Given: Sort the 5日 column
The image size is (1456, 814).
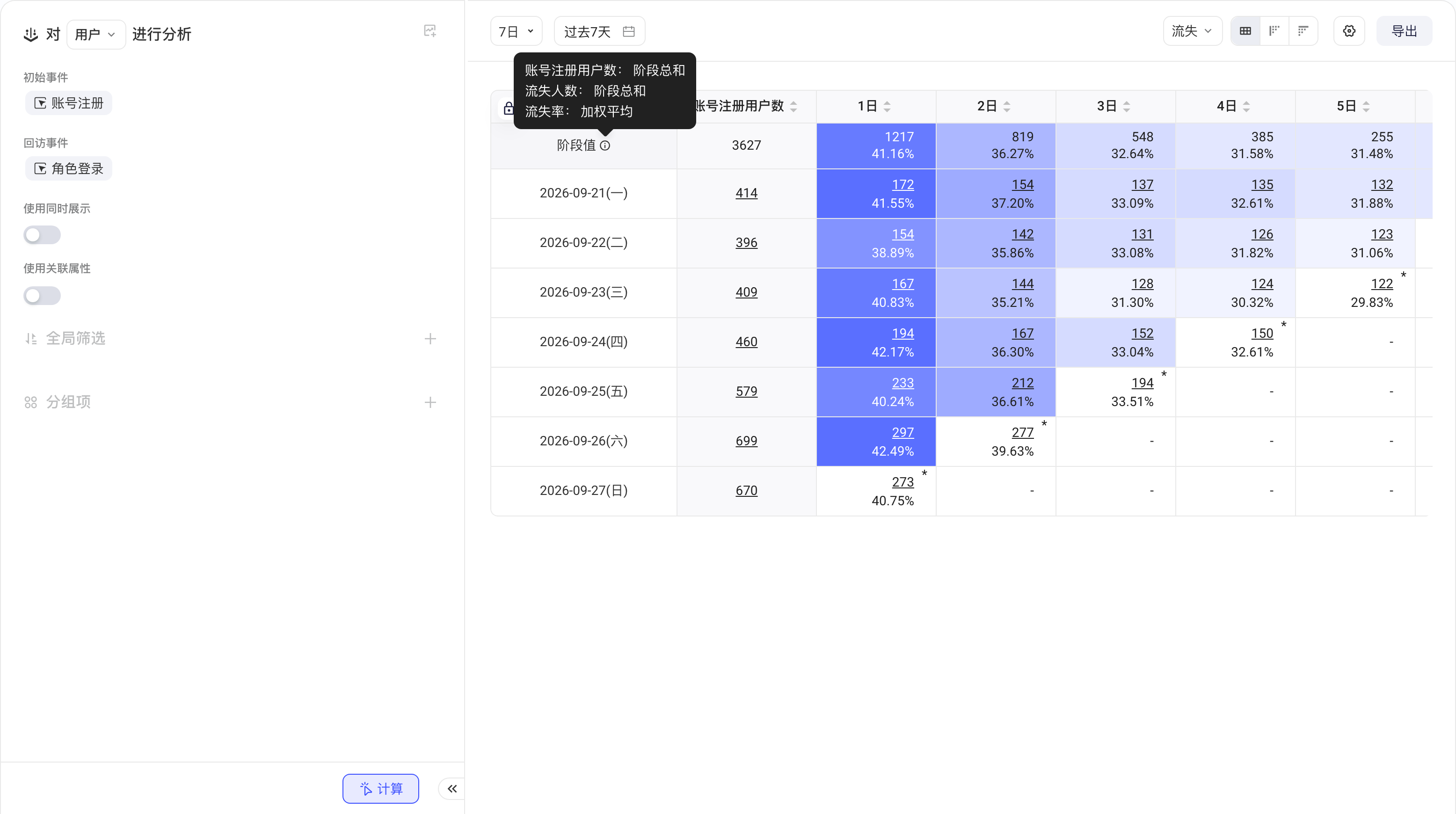Looking at the screenshot, I should click(1366, 106).
